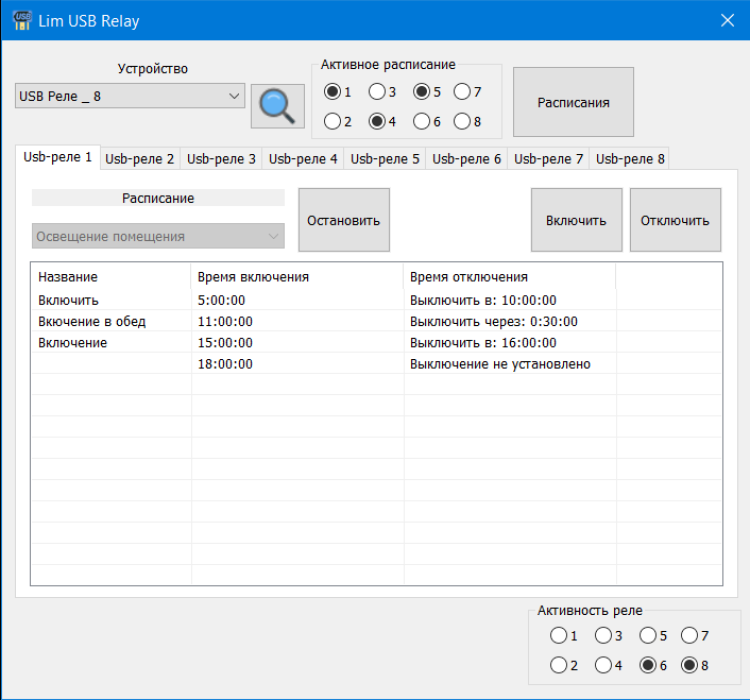
Task: Toggle relay activity radio button 1
Action: (x=557, y=635)
